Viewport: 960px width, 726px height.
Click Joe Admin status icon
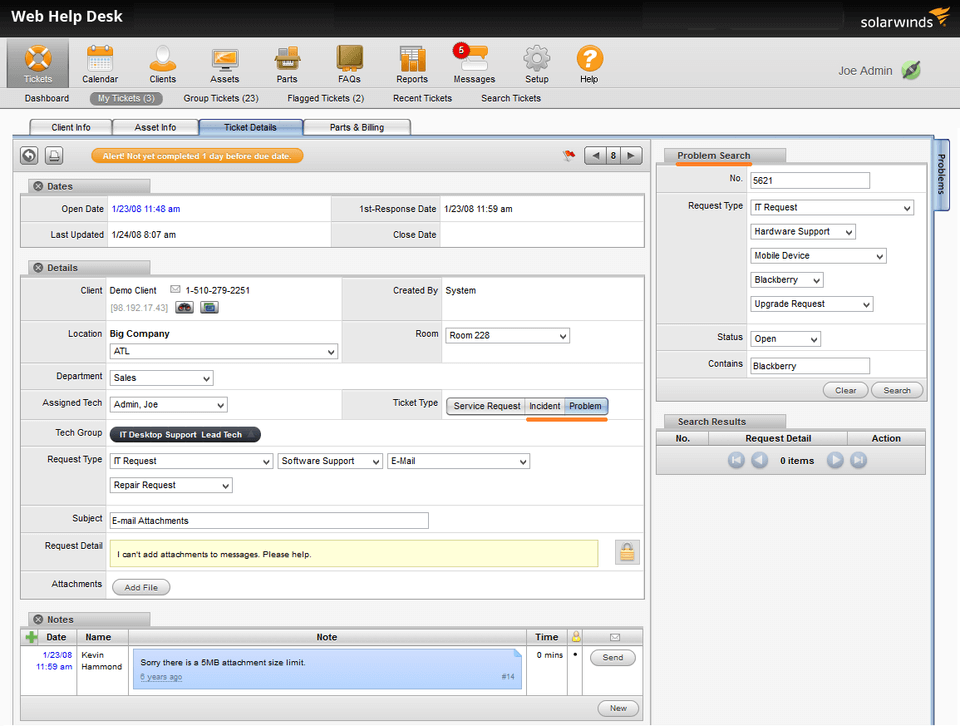(911, 70)
